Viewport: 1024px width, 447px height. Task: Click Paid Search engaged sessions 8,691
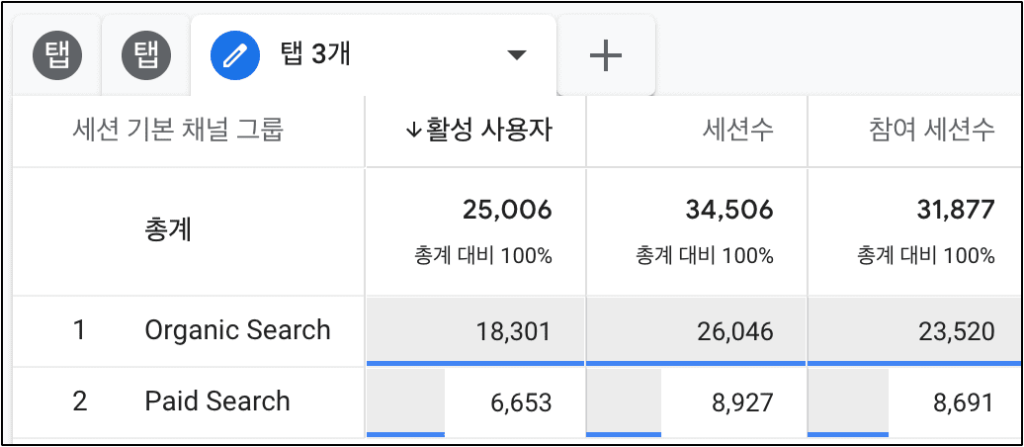(x=964, y=403)
